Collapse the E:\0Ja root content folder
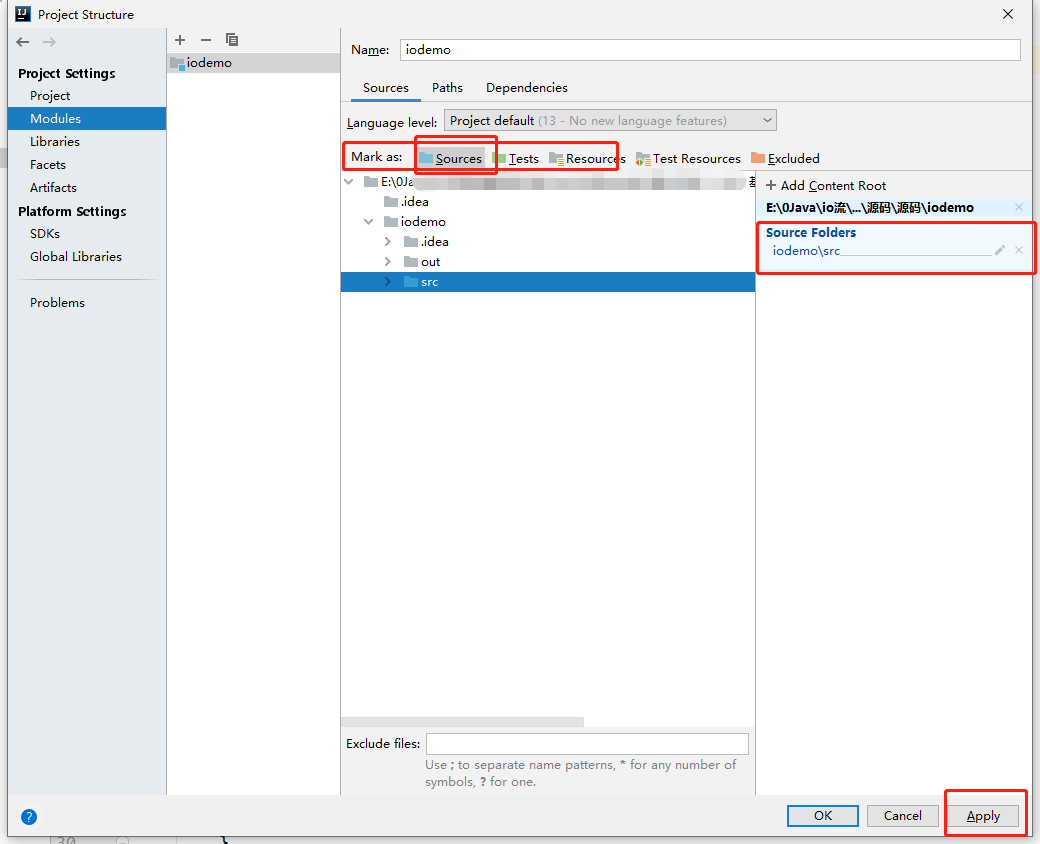Viewport: 1040px width, 844px height. [x=350, y=182]
